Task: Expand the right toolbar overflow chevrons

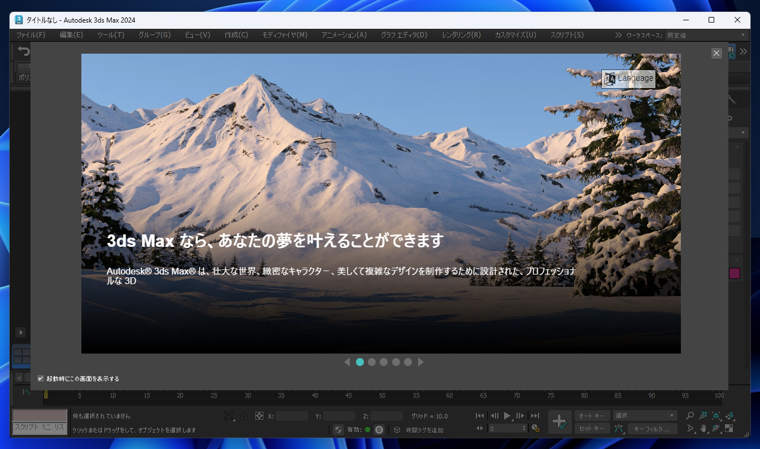Action: click(x=743, y=51)
